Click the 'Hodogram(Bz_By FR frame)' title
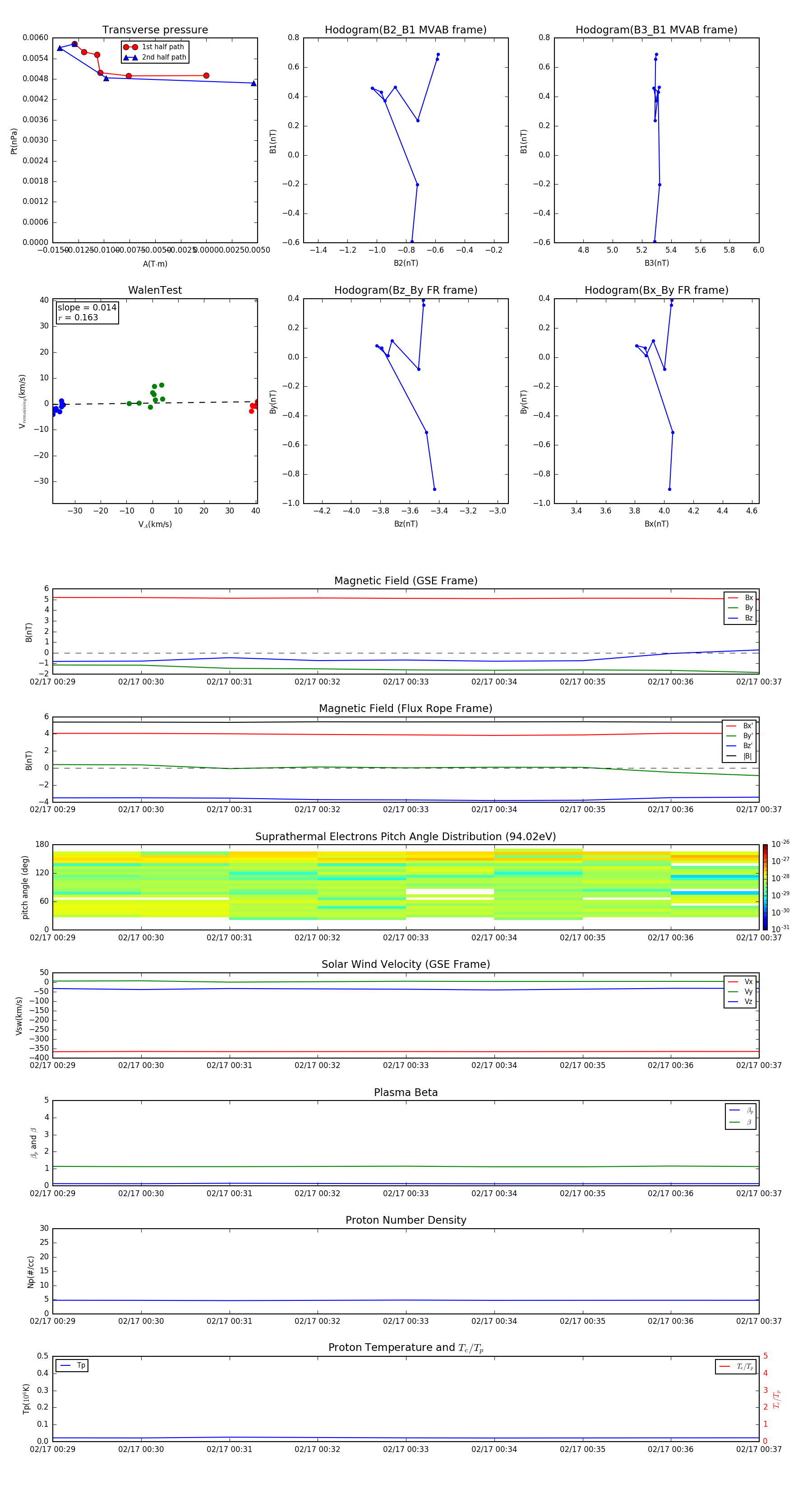Screen dimensions: 812x1489 [x=406, y=290]
